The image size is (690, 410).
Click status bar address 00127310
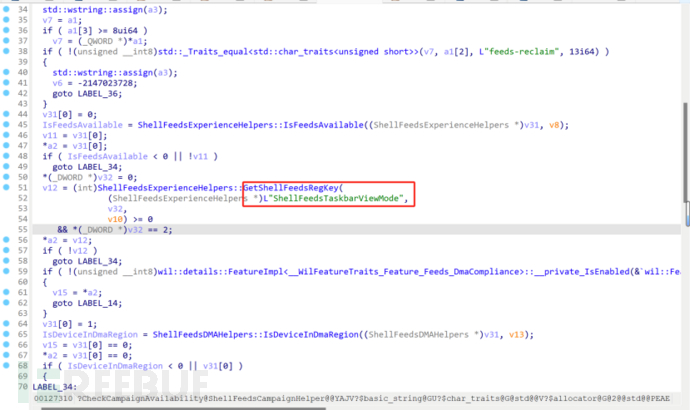pyautogui.click(x=53, y=399)
